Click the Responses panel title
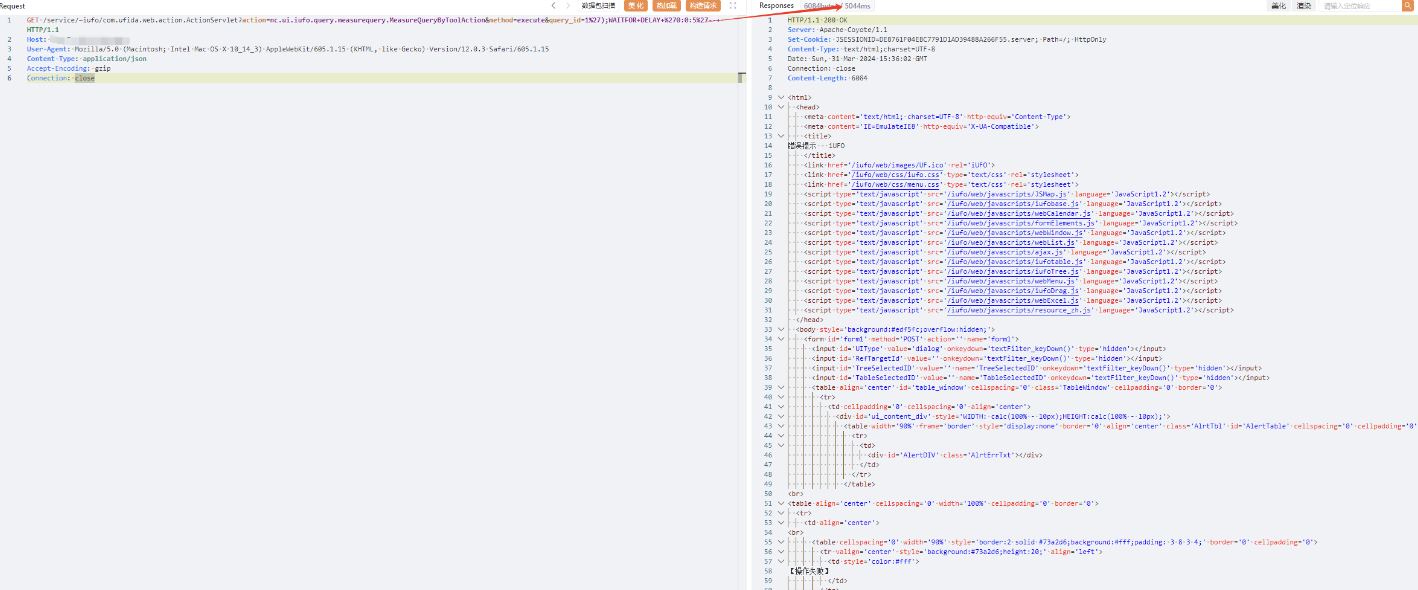The width and height of the screenshot is (1418, 590). (776, 6)
